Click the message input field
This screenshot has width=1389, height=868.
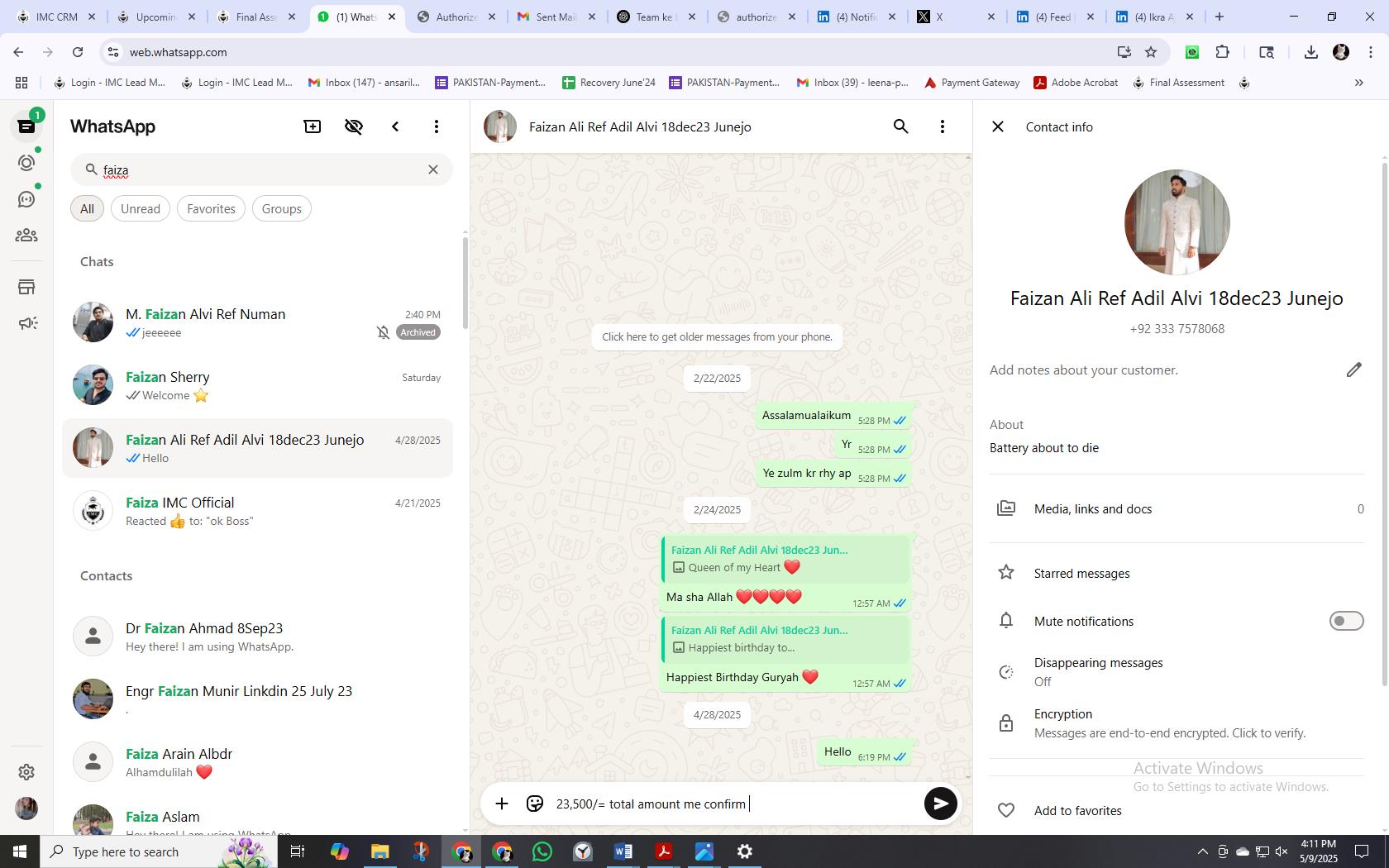[736, 804]
